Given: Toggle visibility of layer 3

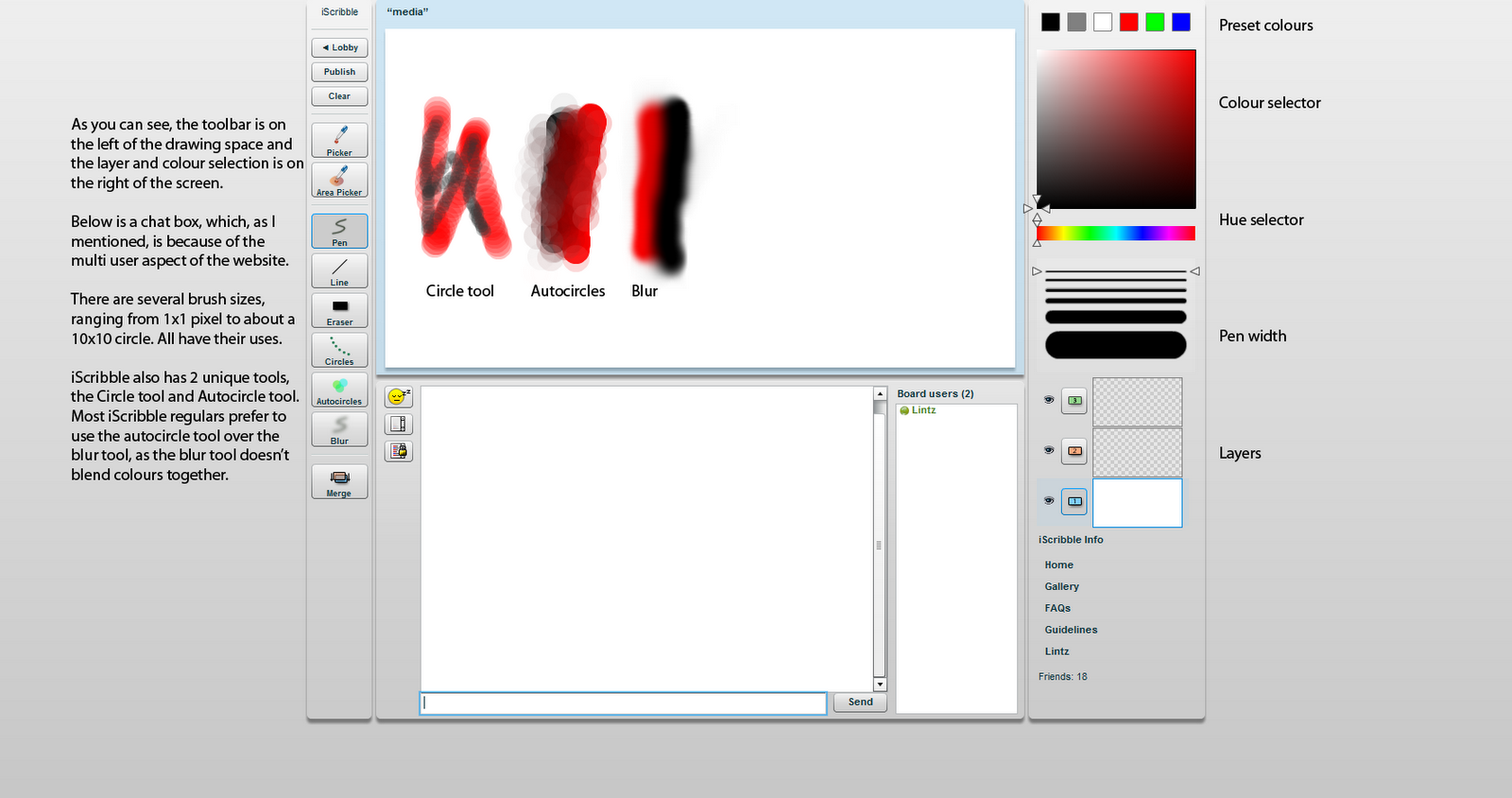Looking at the screenshot, I should 1049,400.
